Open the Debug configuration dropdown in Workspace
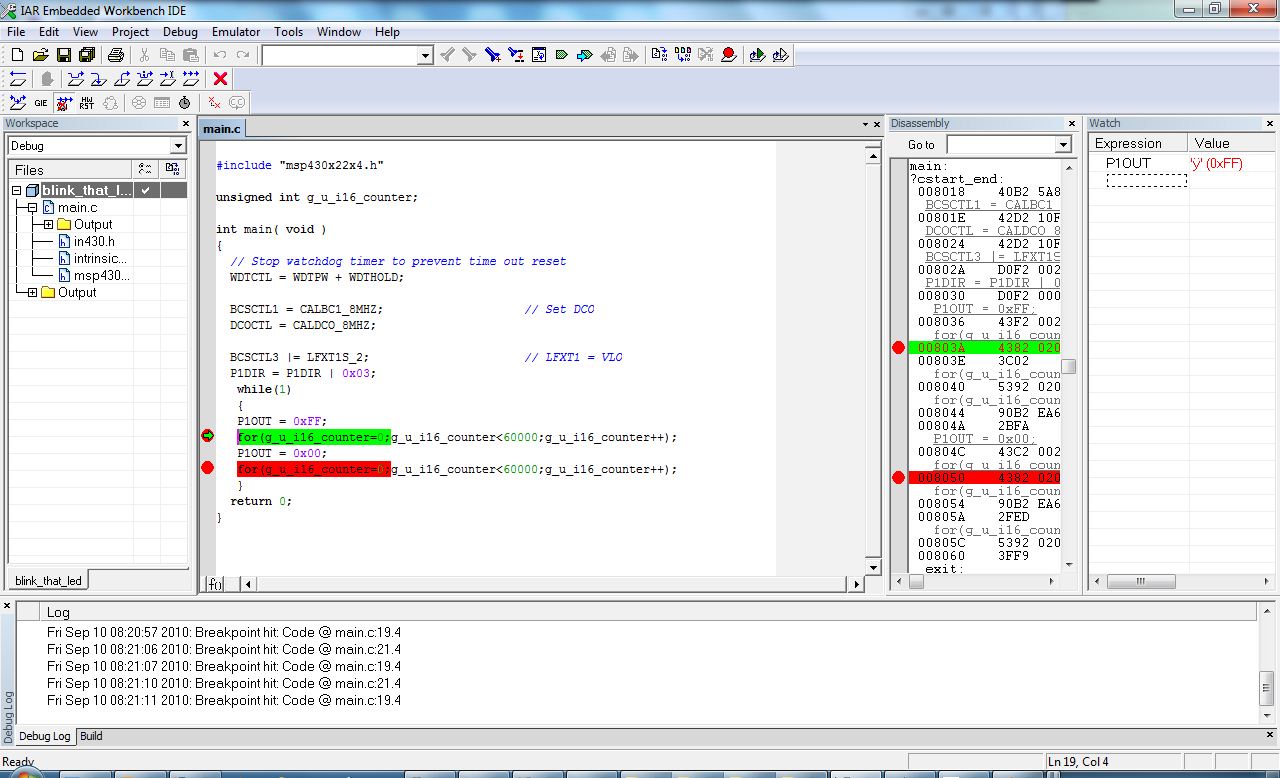 pos(179,146)
